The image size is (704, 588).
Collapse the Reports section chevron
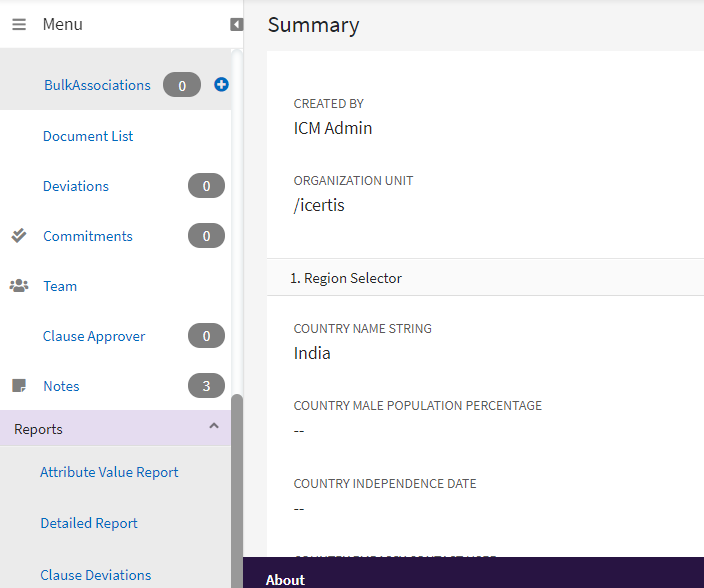[213, 427]
